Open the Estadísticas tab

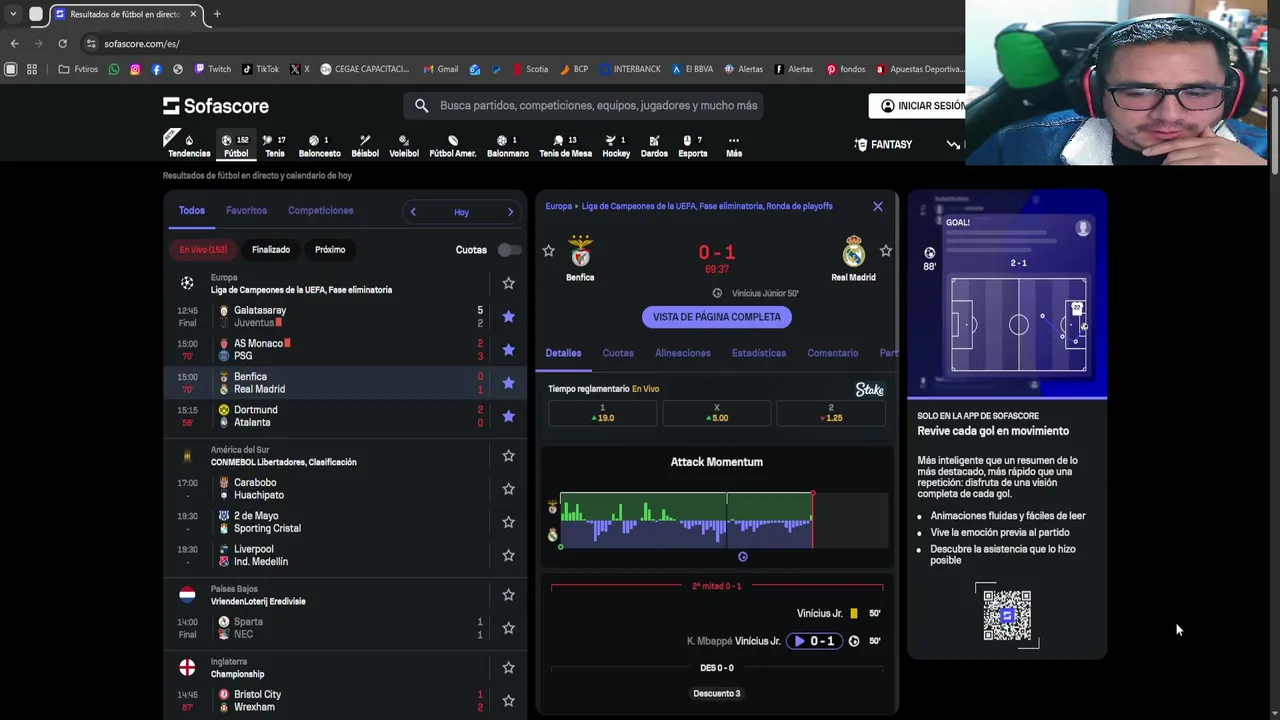[x=759, y=353]
